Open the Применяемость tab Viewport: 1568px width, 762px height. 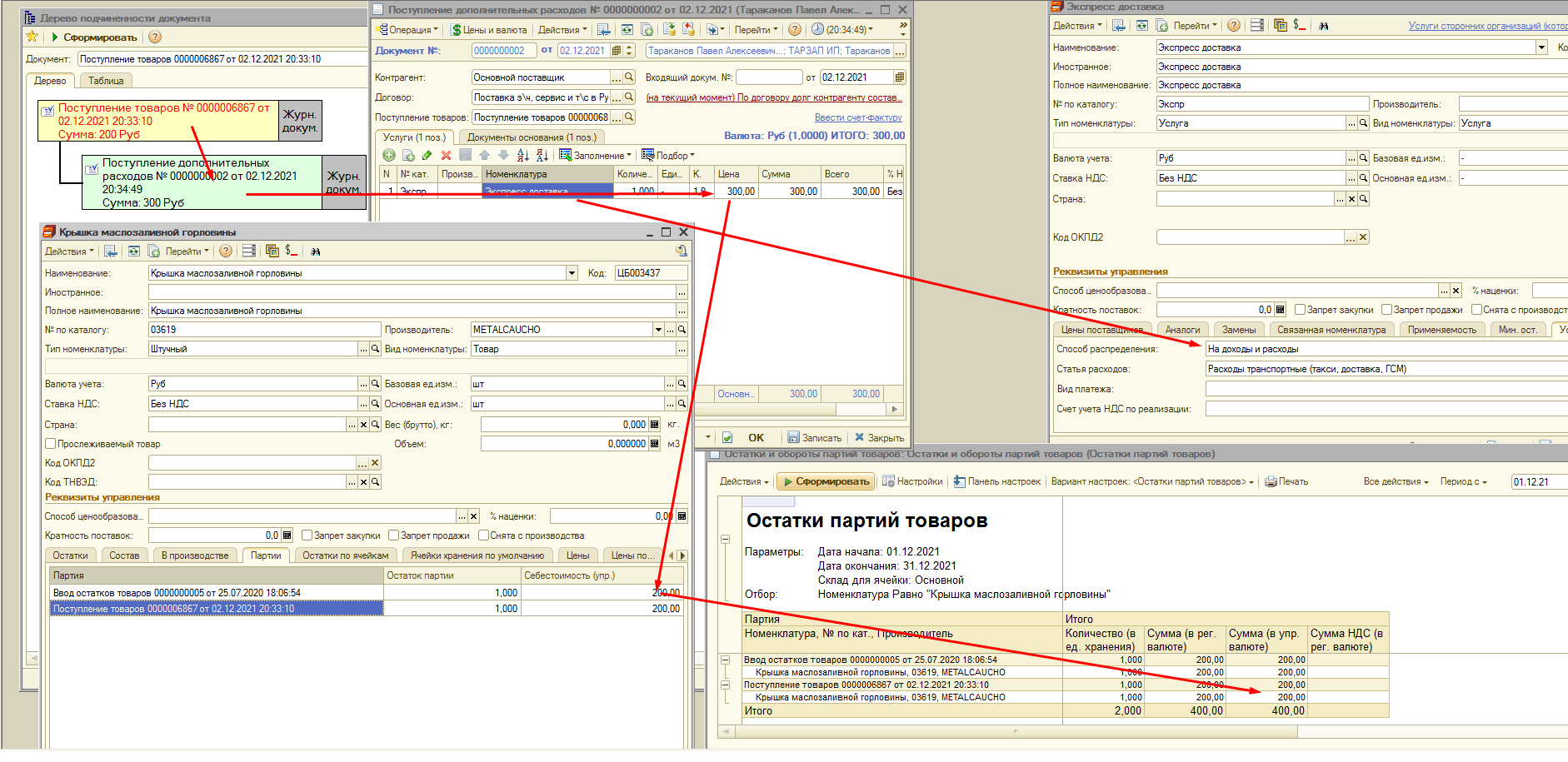coord(1441,330)
